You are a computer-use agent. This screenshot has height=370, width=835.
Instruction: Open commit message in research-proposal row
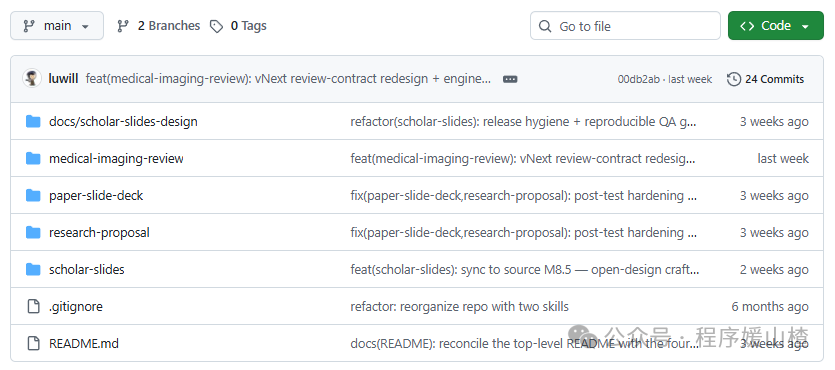[x=523, y=233]
